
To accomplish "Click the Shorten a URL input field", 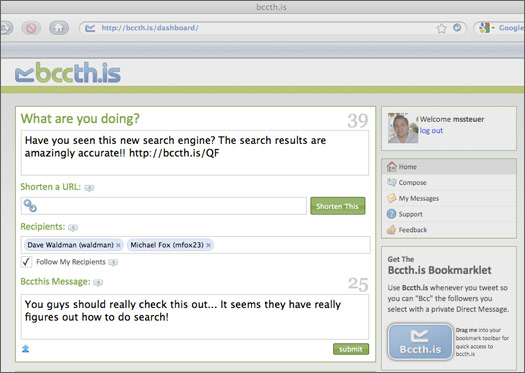I will [x=164, y=206].
